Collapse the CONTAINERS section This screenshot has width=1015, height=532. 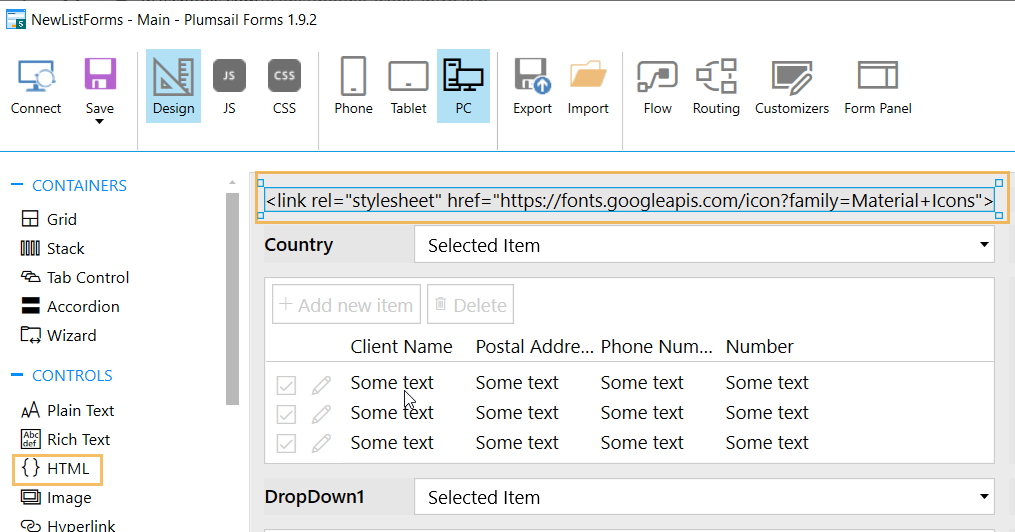point(16,186)
